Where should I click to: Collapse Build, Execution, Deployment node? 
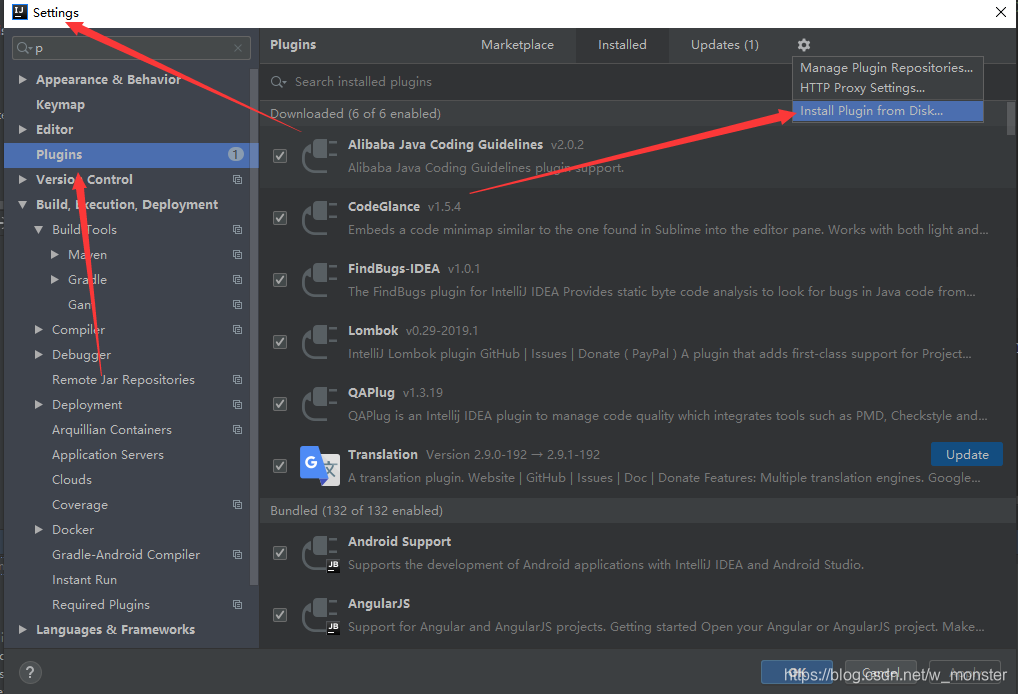tap(23, 204)
